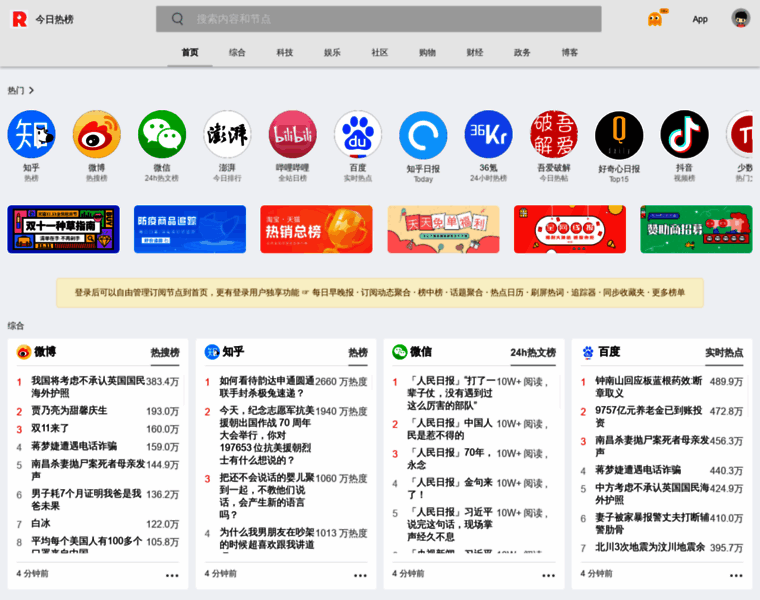Screen dimensions: 760x600
Task: Expand the 热门 section chevron
Action: pyautogui.click(x=32, y=90)
